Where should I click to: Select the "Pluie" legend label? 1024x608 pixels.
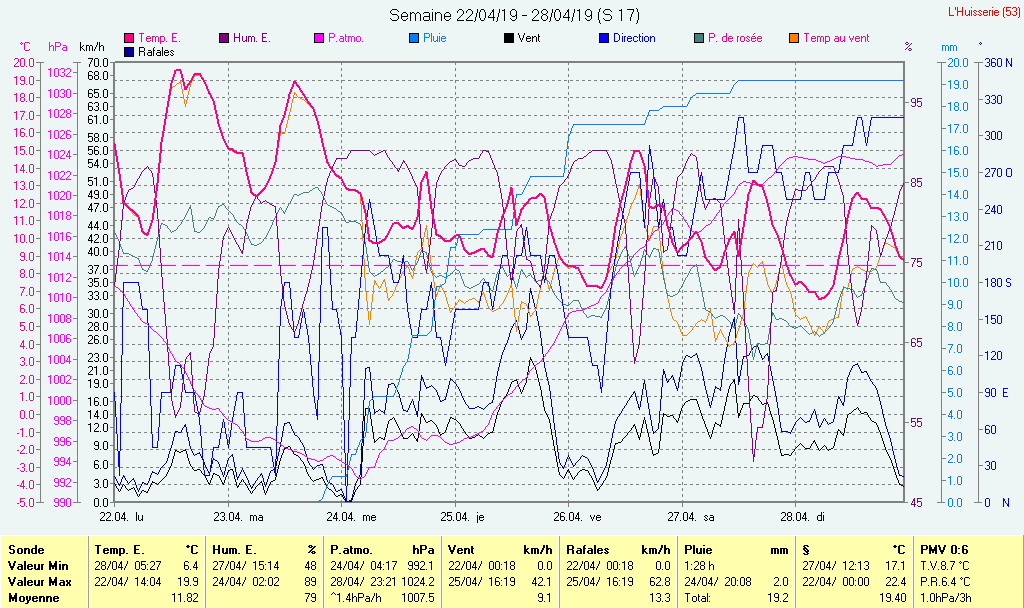pos(435,39)
